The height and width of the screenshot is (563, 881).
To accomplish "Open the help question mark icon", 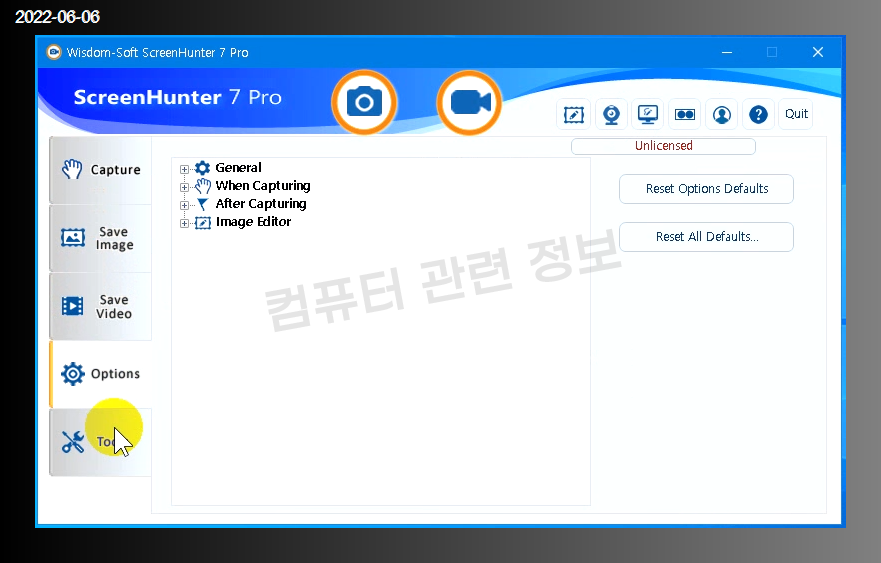I will [x=759, y=115].
